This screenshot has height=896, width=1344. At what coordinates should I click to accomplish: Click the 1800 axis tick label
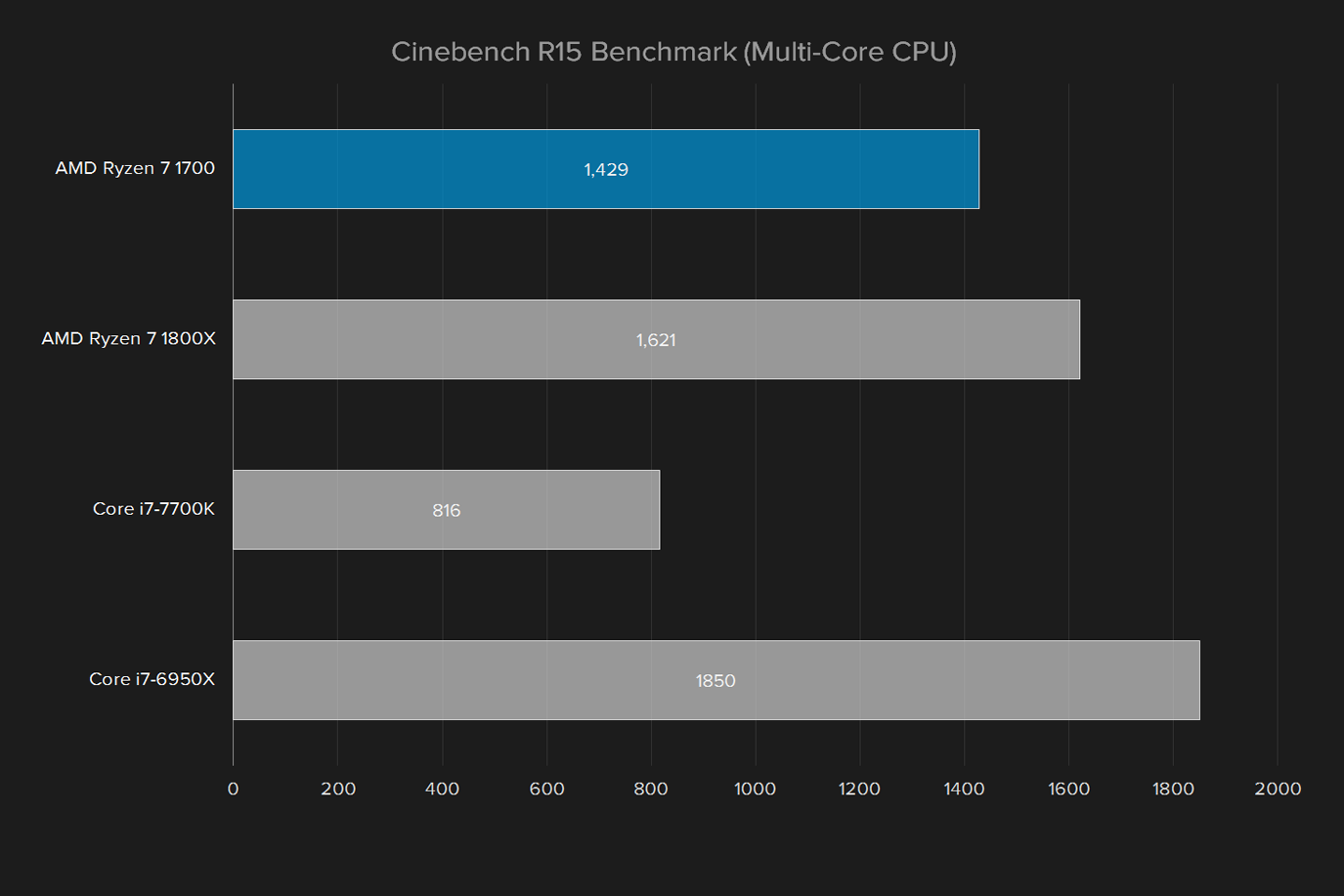(1173, 789)
